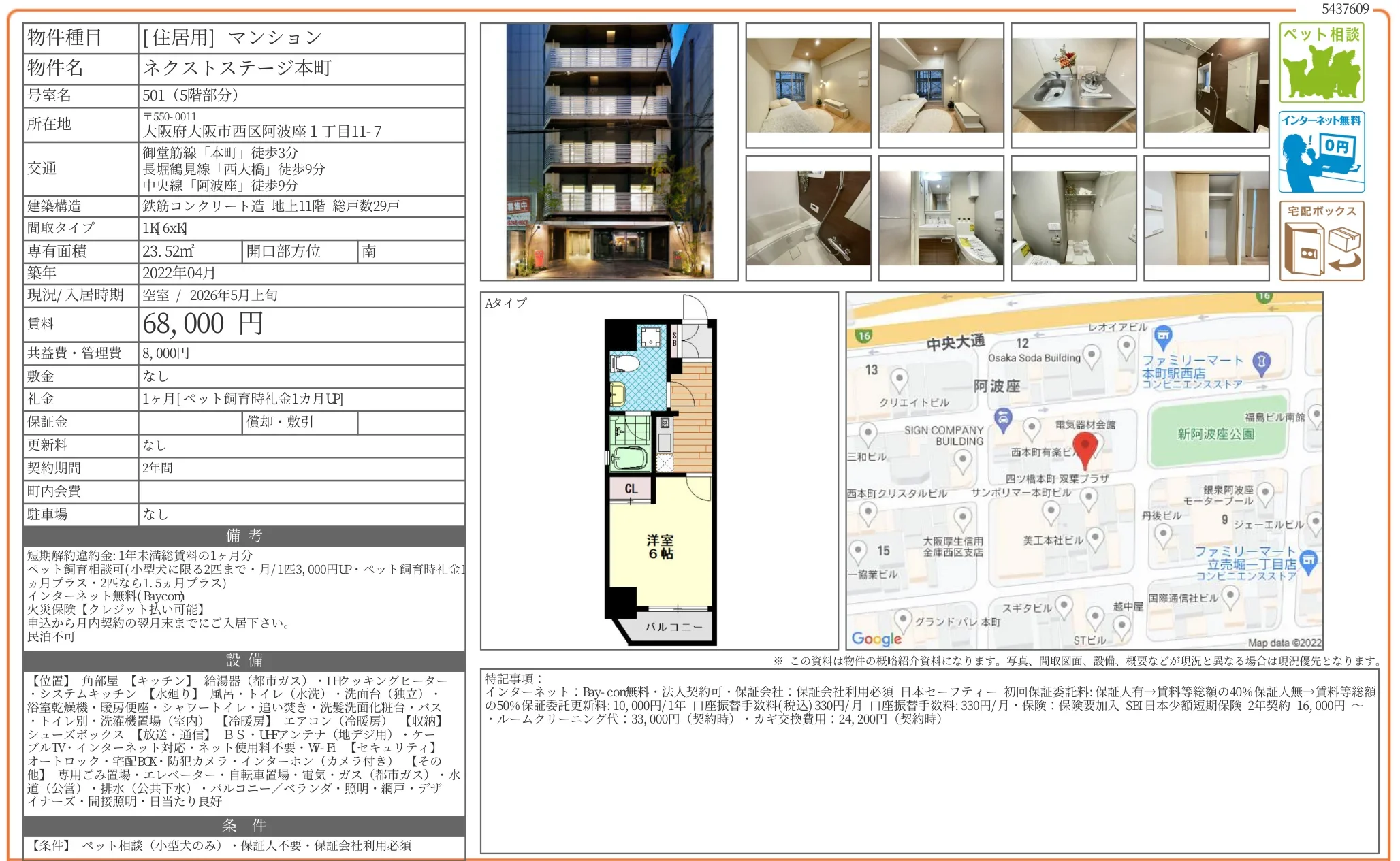Click the 備考 section header
Screen dimensions: 1400x861
(x=244, y=536)
